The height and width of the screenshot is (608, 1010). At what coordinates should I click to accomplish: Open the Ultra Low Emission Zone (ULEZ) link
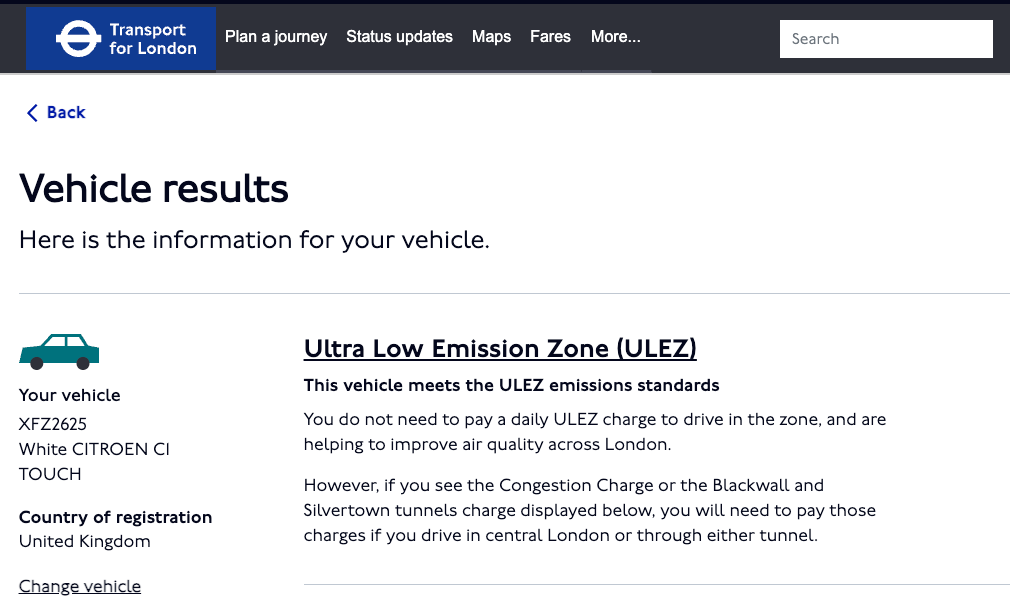click(x=500, y=349)
